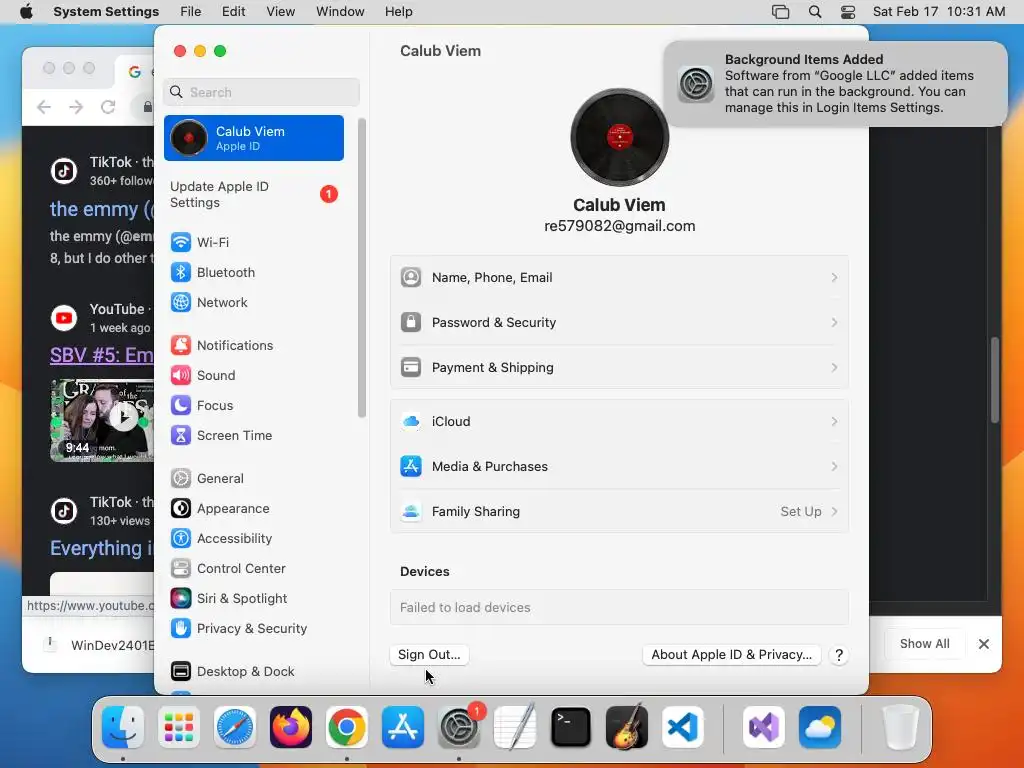Click the help question mark button

tap(839, 655)
